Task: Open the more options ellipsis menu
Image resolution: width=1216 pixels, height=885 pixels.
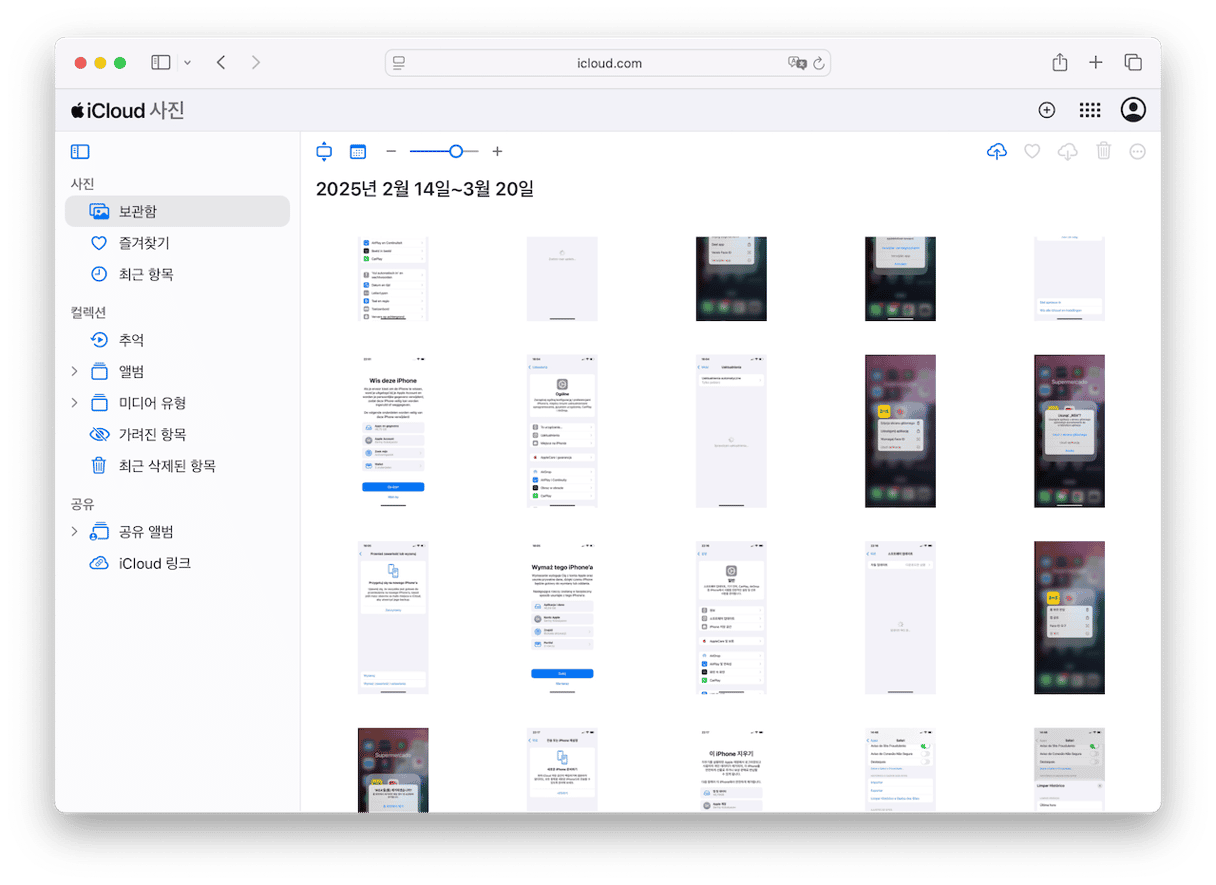Action: (x=1137, y=152)
